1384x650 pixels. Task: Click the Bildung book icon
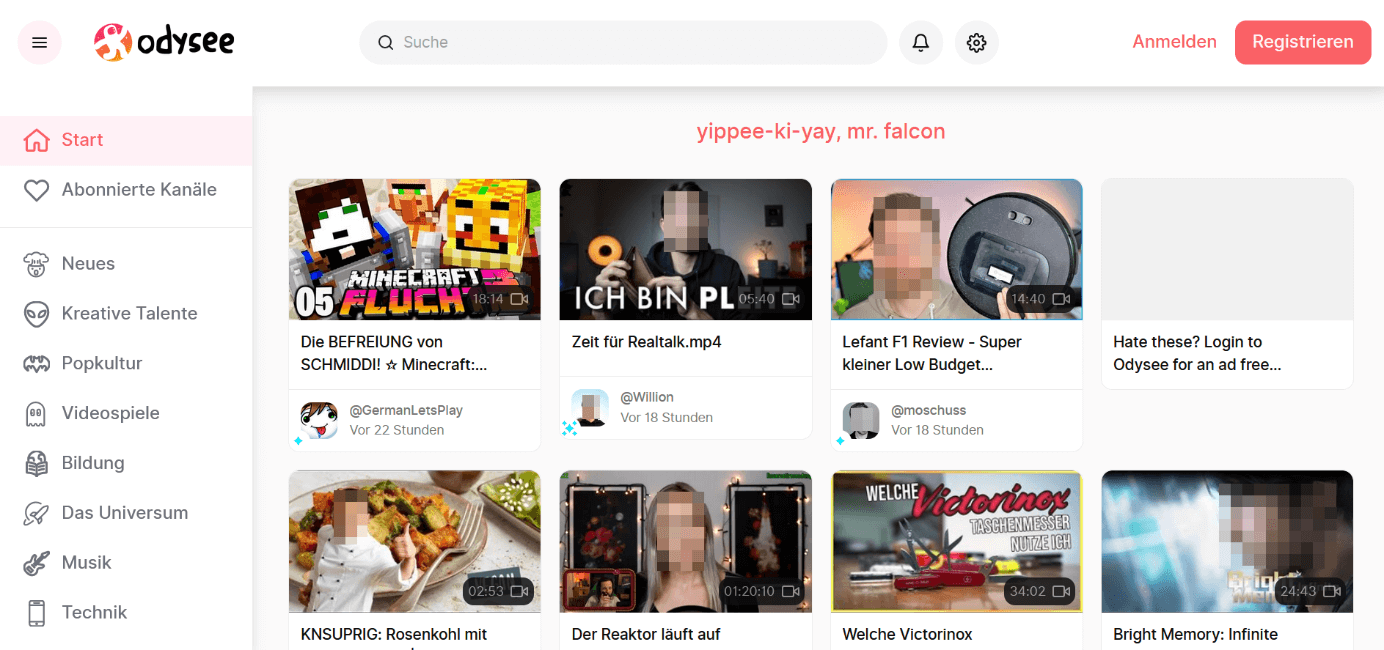coord(36,463)
